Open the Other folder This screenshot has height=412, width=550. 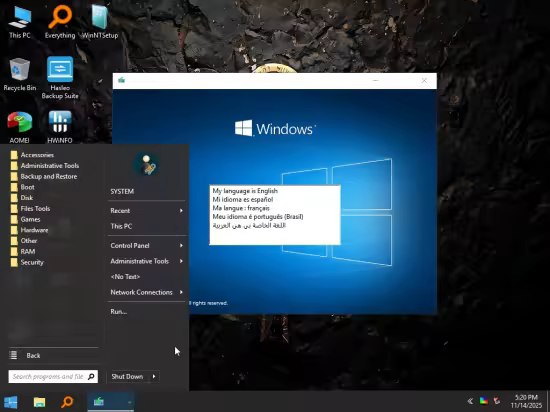pyautogui.click(x=24, y=241)
